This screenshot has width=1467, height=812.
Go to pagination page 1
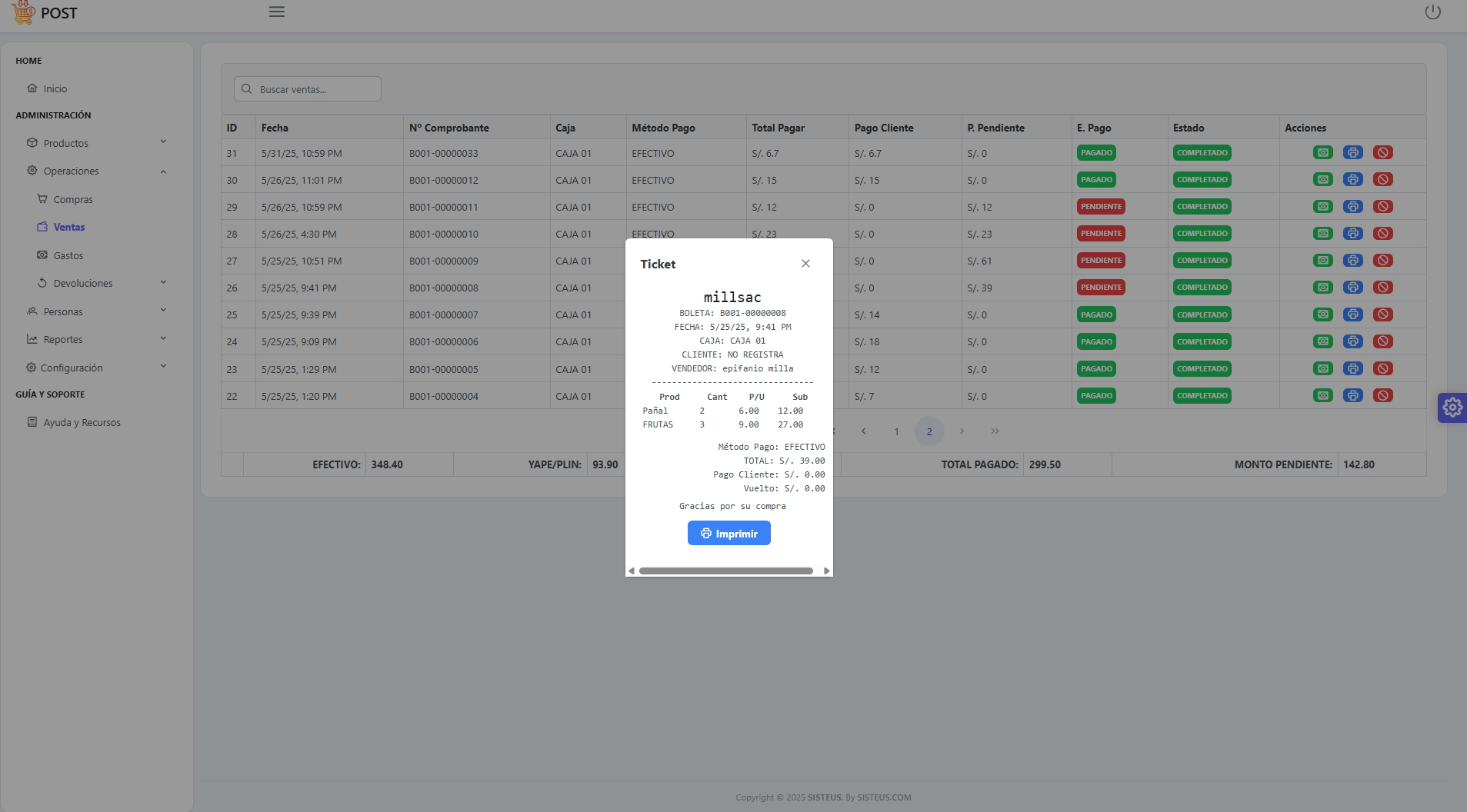pyautogui.click(x=896, y=431)
